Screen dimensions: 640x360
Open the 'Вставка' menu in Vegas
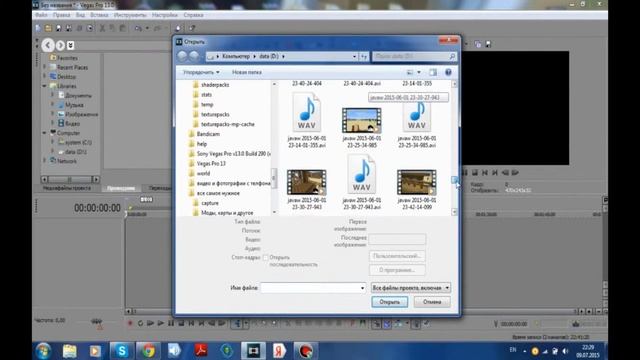coord(99,15)
